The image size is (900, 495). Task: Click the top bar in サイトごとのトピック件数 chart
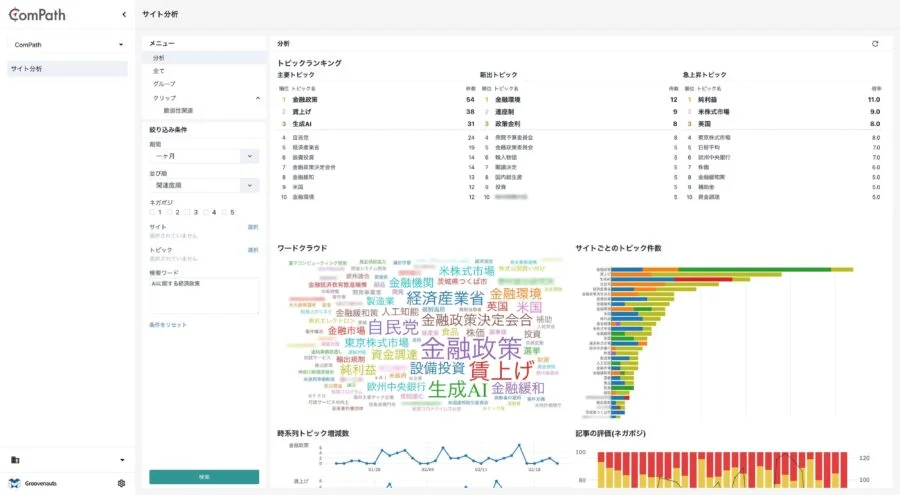[732, 269]
